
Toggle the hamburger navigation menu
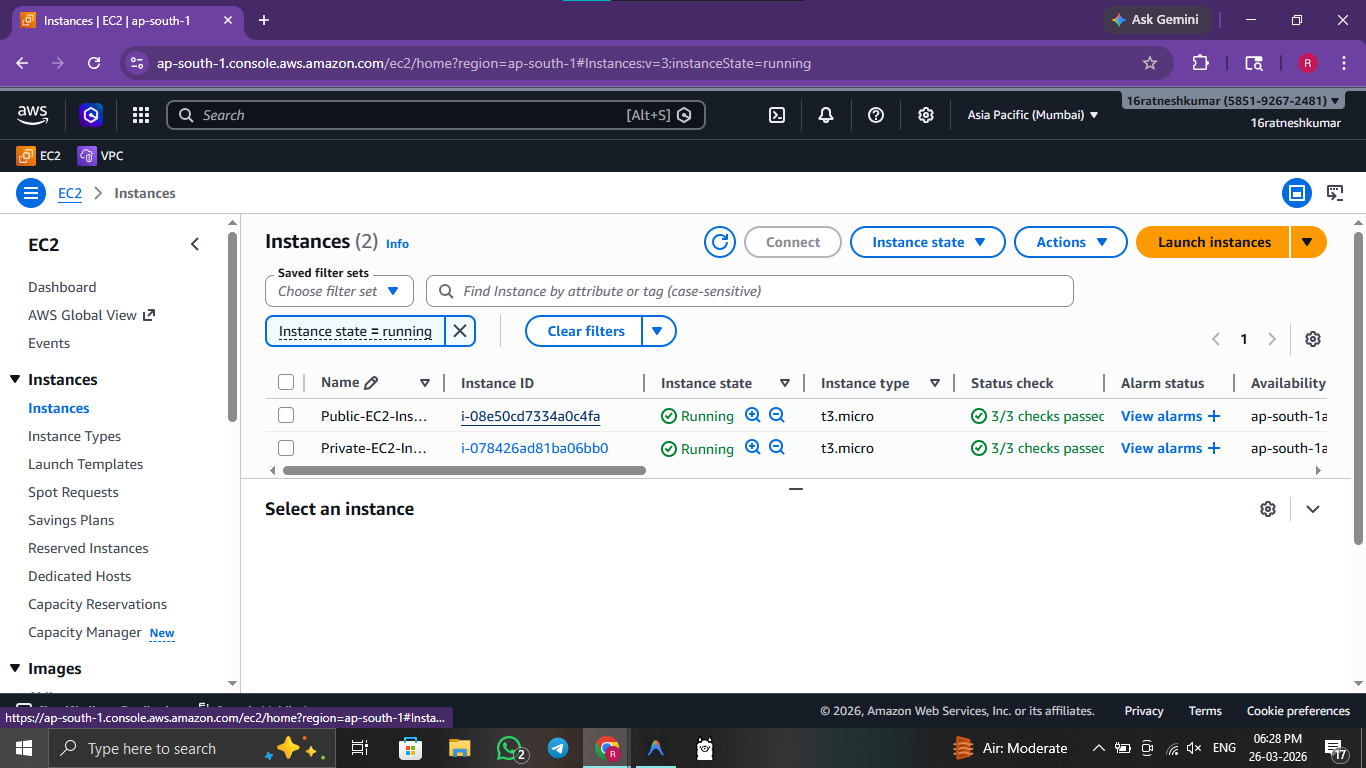[31, 193]
